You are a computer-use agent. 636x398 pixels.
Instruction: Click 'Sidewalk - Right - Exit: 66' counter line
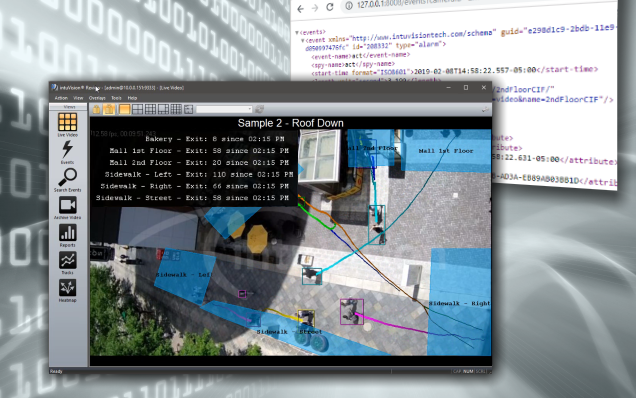[x=195, y=186]
